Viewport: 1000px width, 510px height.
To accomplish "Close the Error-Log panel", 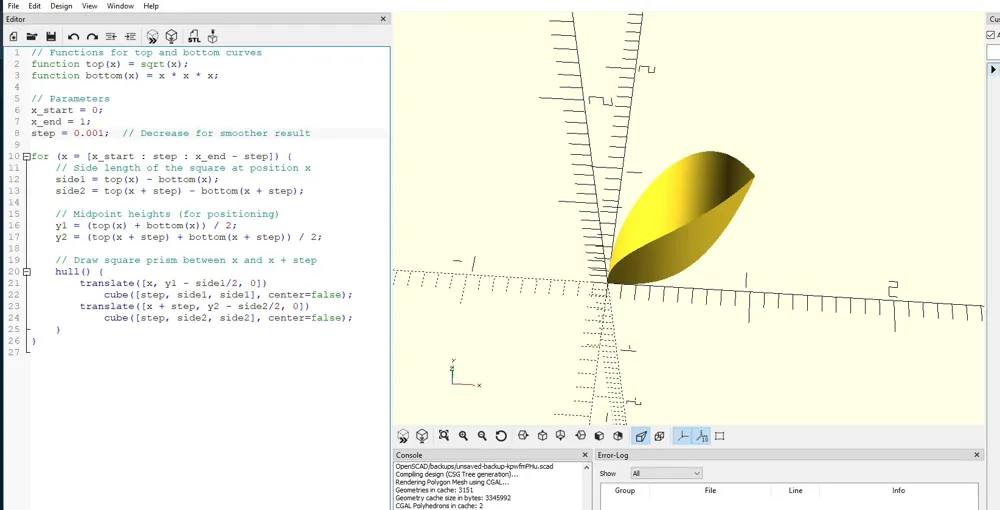I will tap(977, 455).
